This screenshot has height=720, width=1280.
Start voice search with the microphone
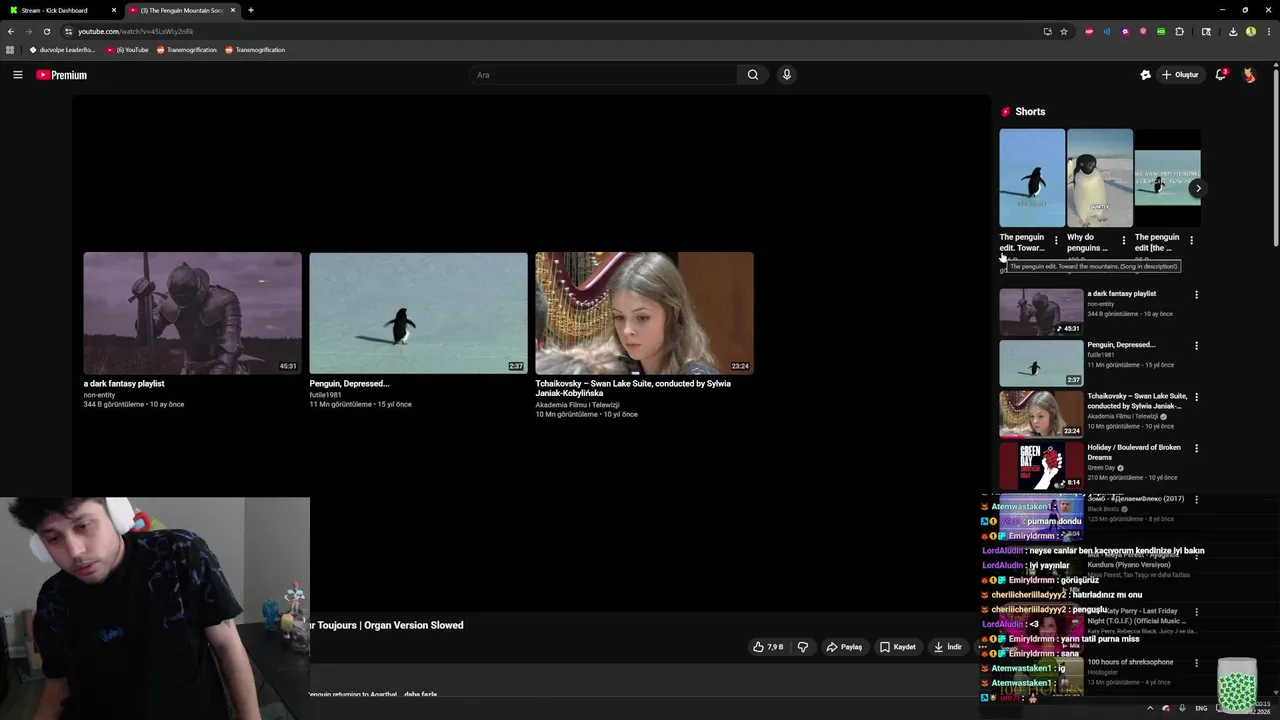point(787,75)
